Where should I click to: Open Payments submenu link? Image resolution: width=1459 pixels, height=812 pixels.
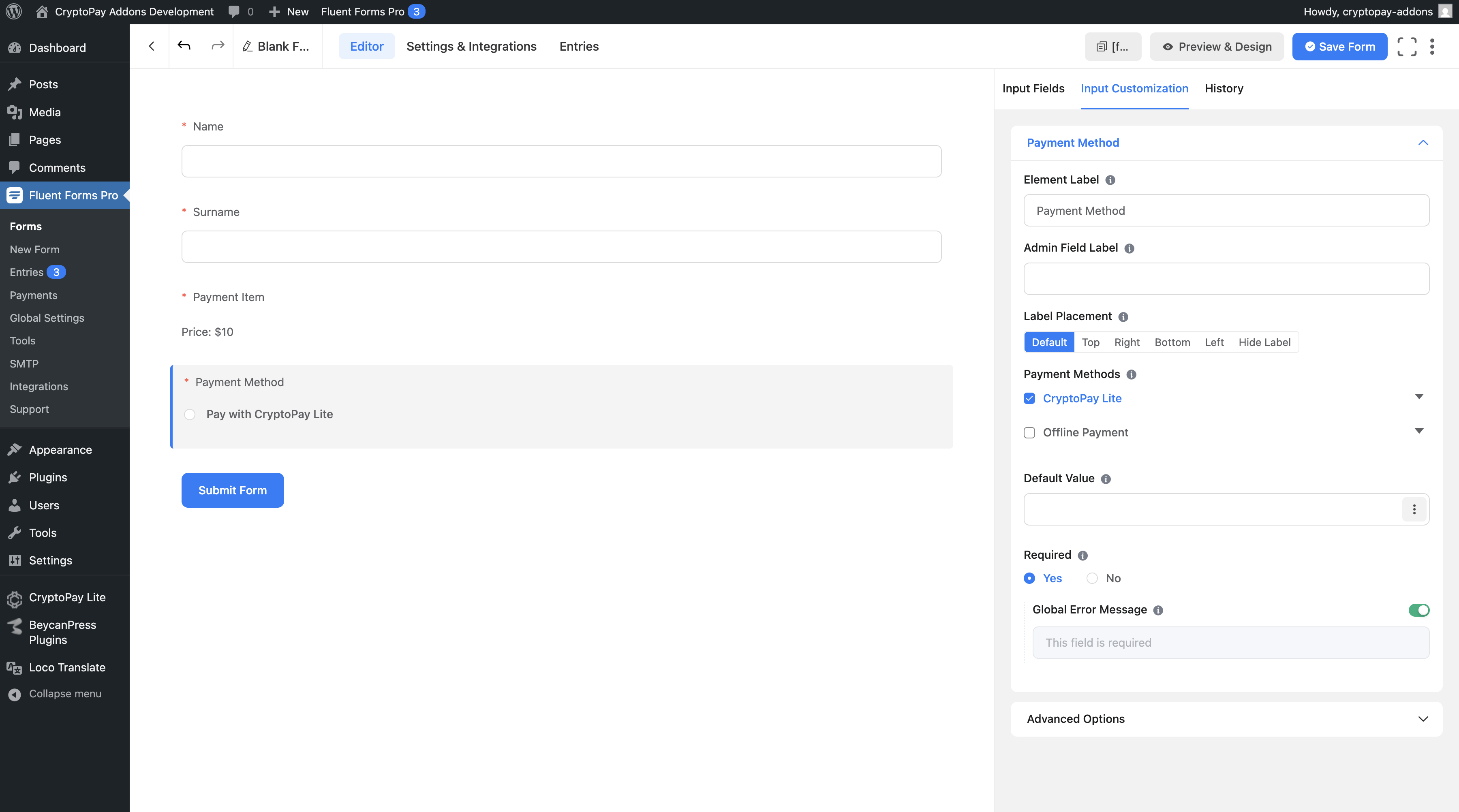click(33, 295)
